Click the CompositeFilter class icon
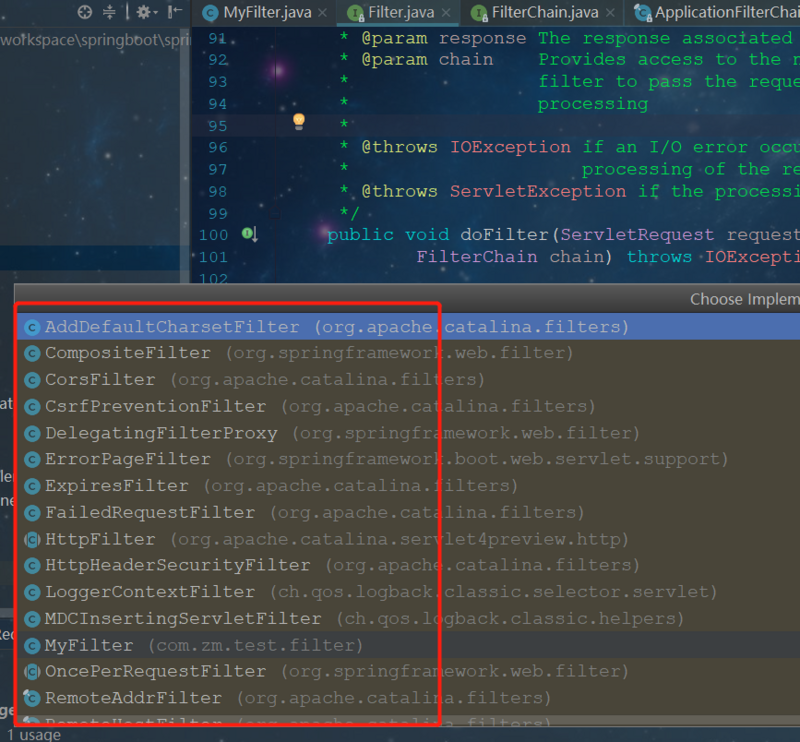The image size is (800, 742). [32, 354]
